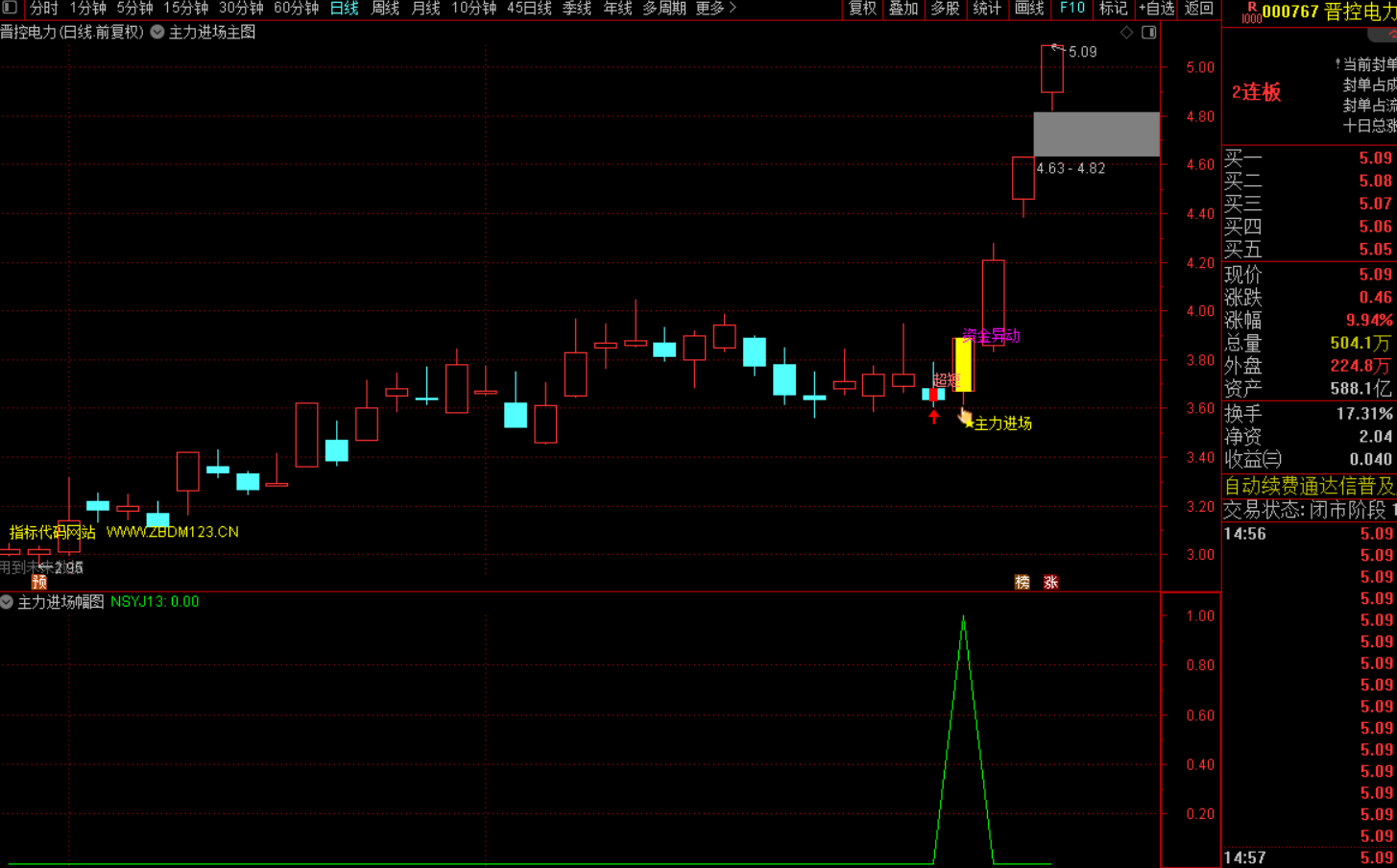1397x868 pixels.
Task: Click the hand pointer 主力进场 signal icon
Action: tap(966, 417)
